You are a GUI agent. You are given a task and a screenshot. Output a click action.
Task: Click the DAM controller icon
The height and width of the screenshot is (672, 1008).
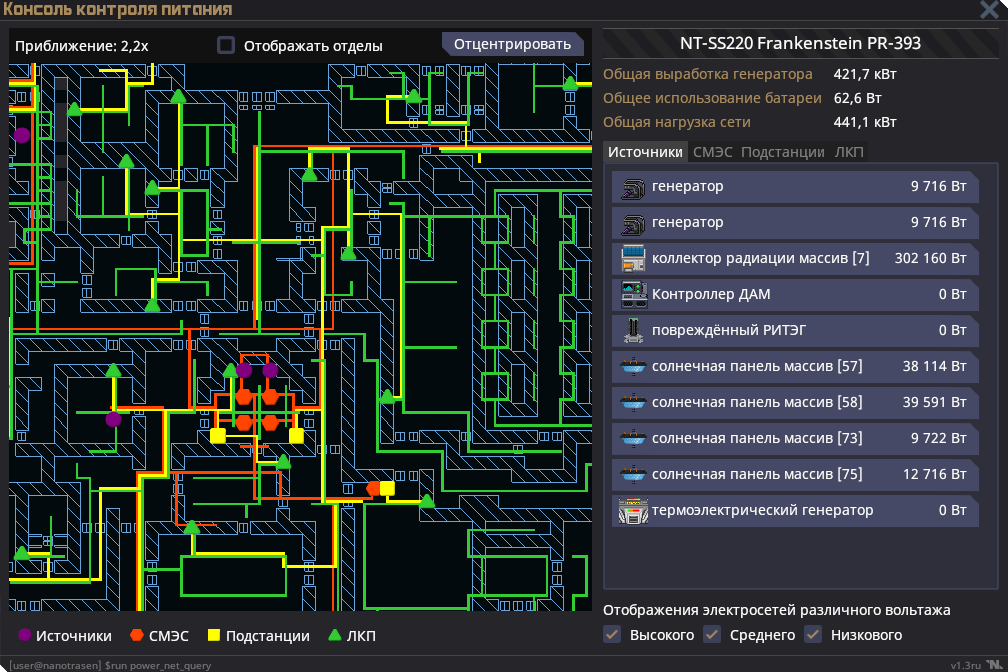[x=634, y=294]
